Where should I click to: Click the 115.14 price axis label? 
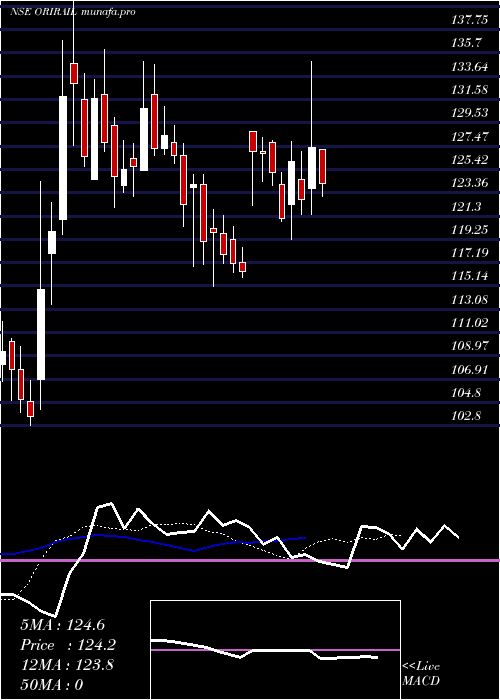click(470, 276)
